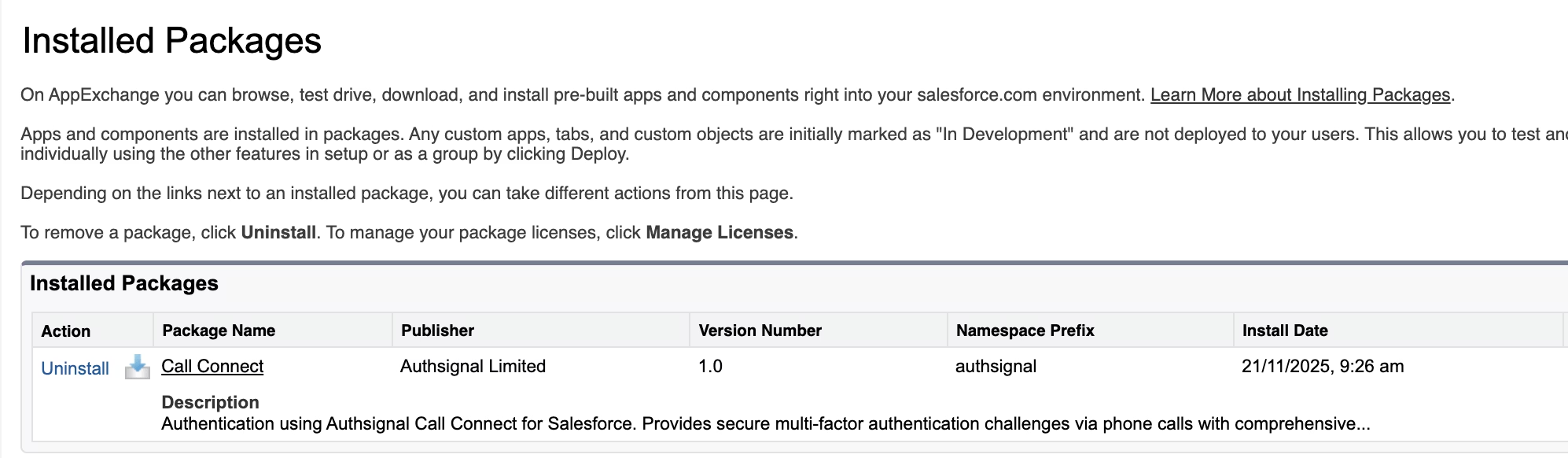Select the Authsignal Limited publisher cell
Image resolution: width=1568 pixels, height=458 pixels.
473,366
